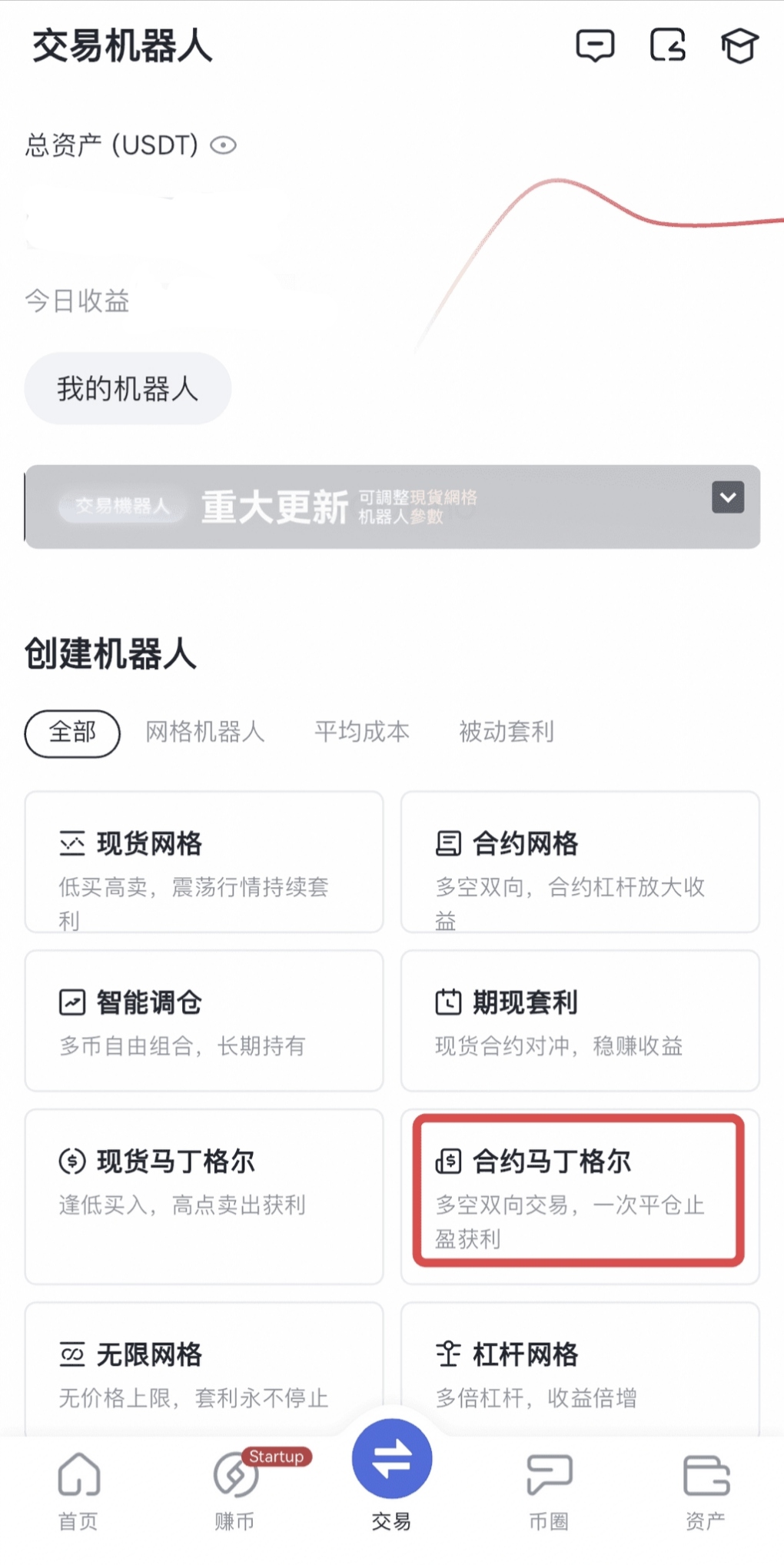
Task: Open the 合约网格 bot card
Action: [580, 862]
